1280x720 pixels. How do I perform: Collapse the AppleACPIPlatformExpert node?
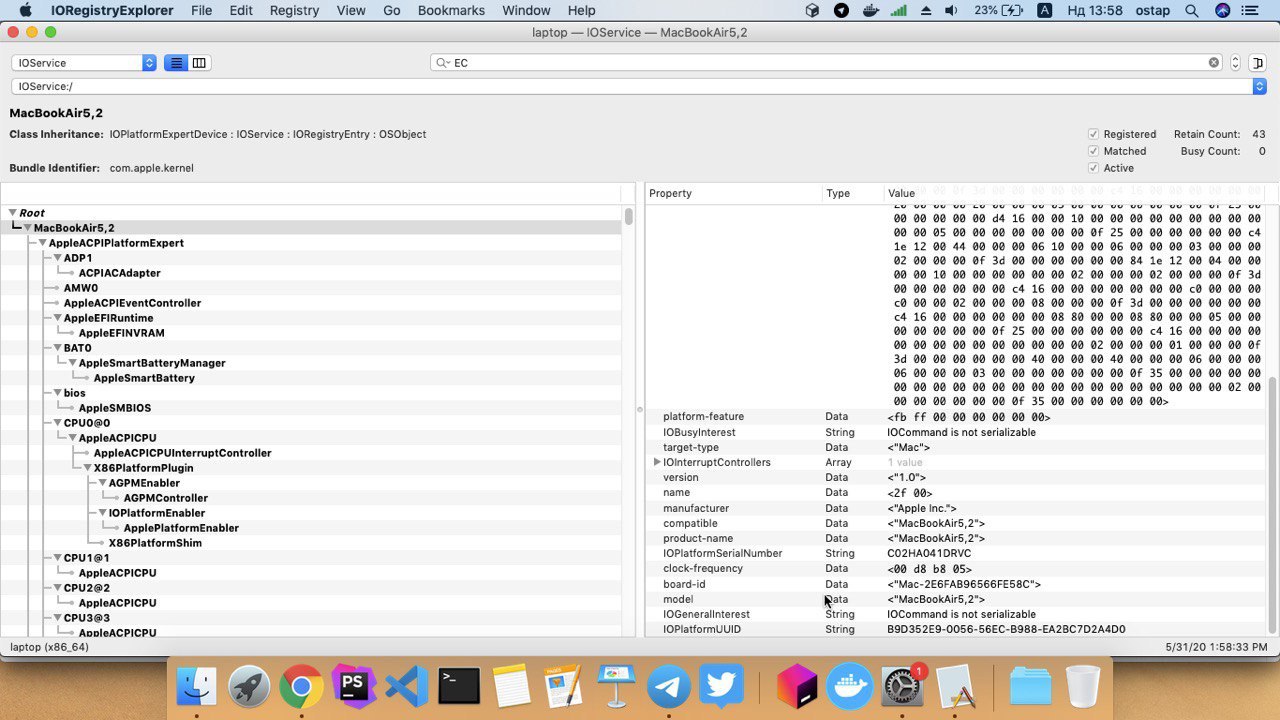[x=43, y=243]
